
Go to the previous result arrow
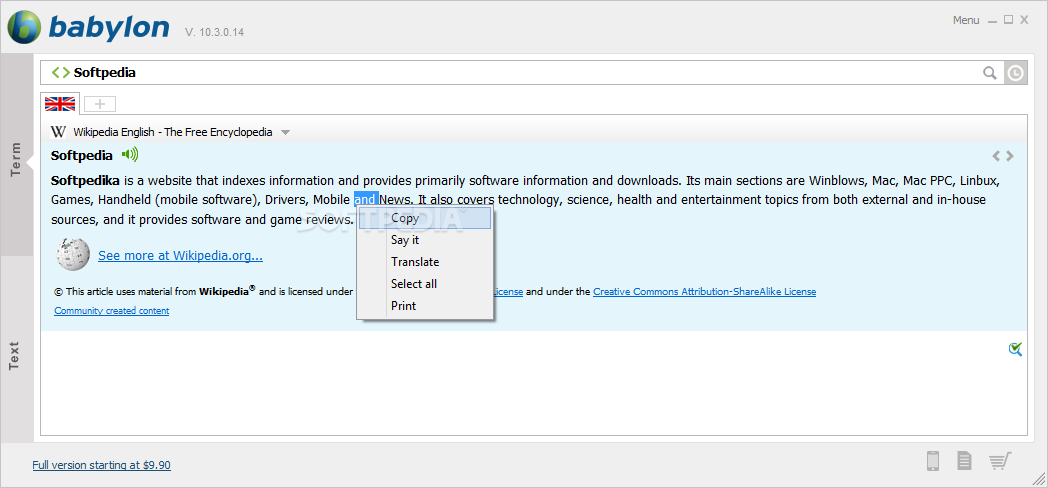coord(996,156)
